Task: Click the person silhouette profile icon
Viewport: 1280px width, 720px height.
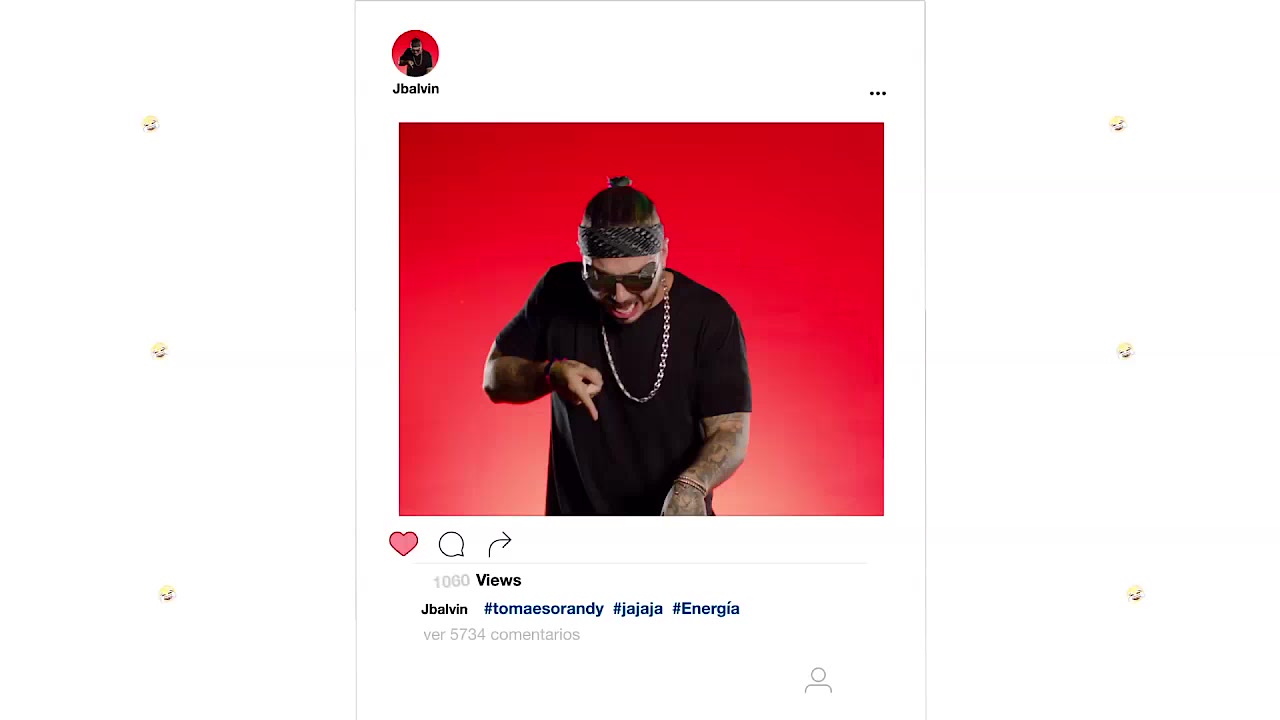Action: [x=818, y=680]
